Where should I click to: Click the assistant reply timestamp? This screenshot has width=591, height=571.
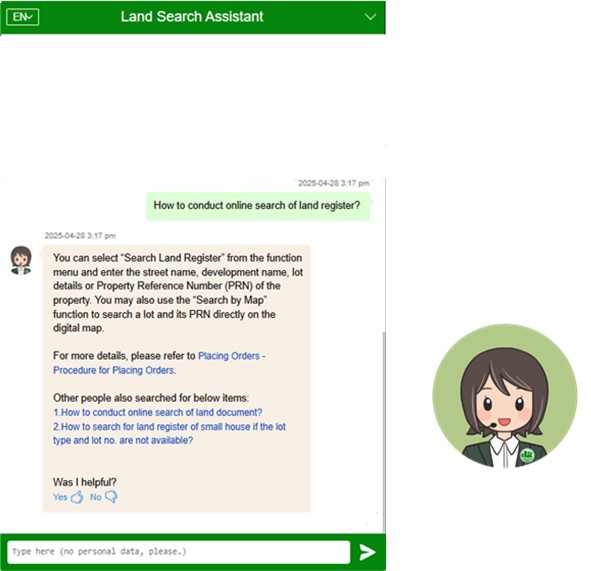pyautogui.click(x=80, y=236)
